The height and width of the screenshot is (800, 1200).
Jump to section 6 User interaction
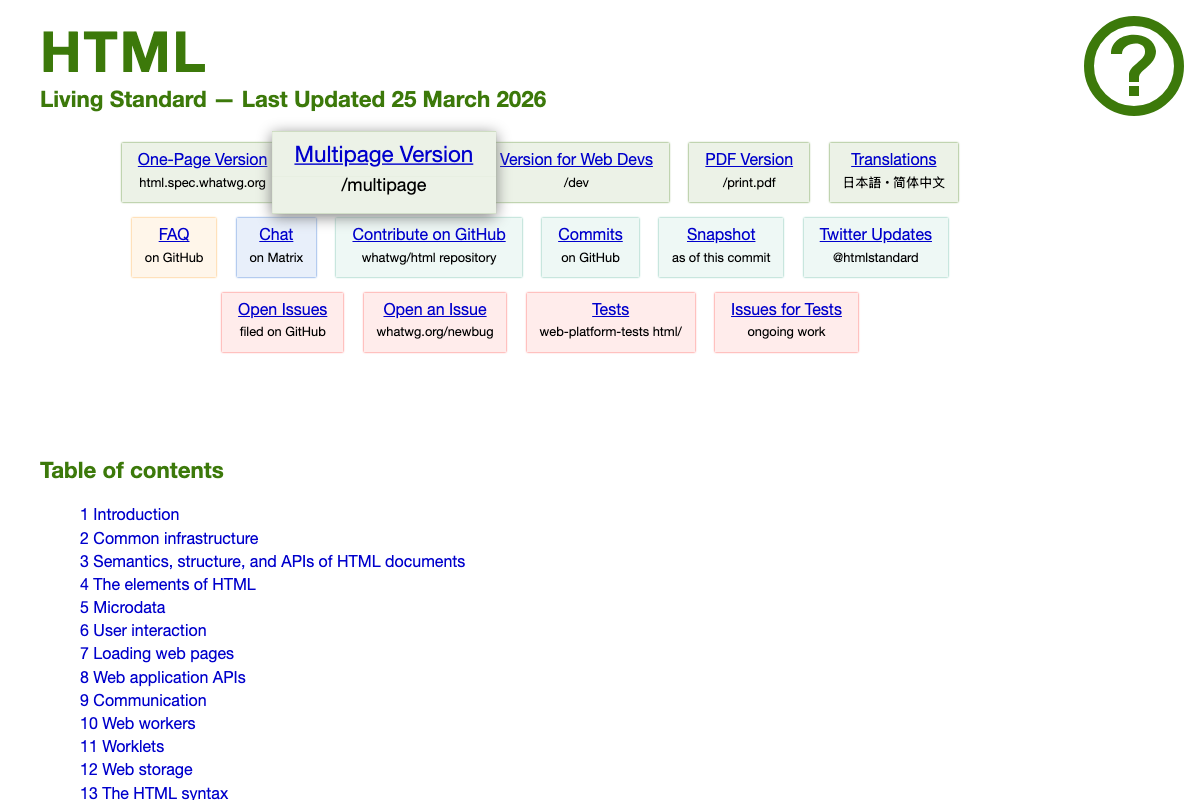click(x=143, y=630)
